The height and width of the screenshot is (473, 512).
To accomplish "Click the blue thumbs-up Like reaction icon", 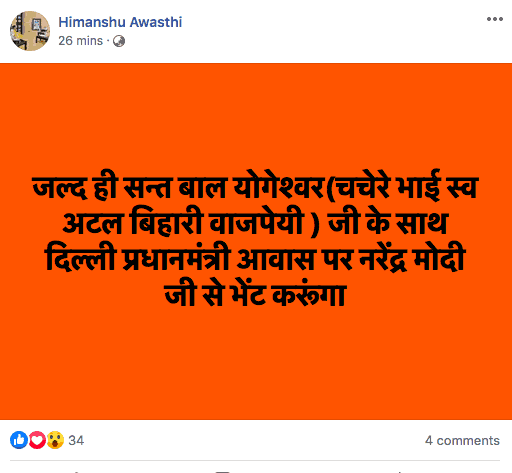I will pos(19,440).
